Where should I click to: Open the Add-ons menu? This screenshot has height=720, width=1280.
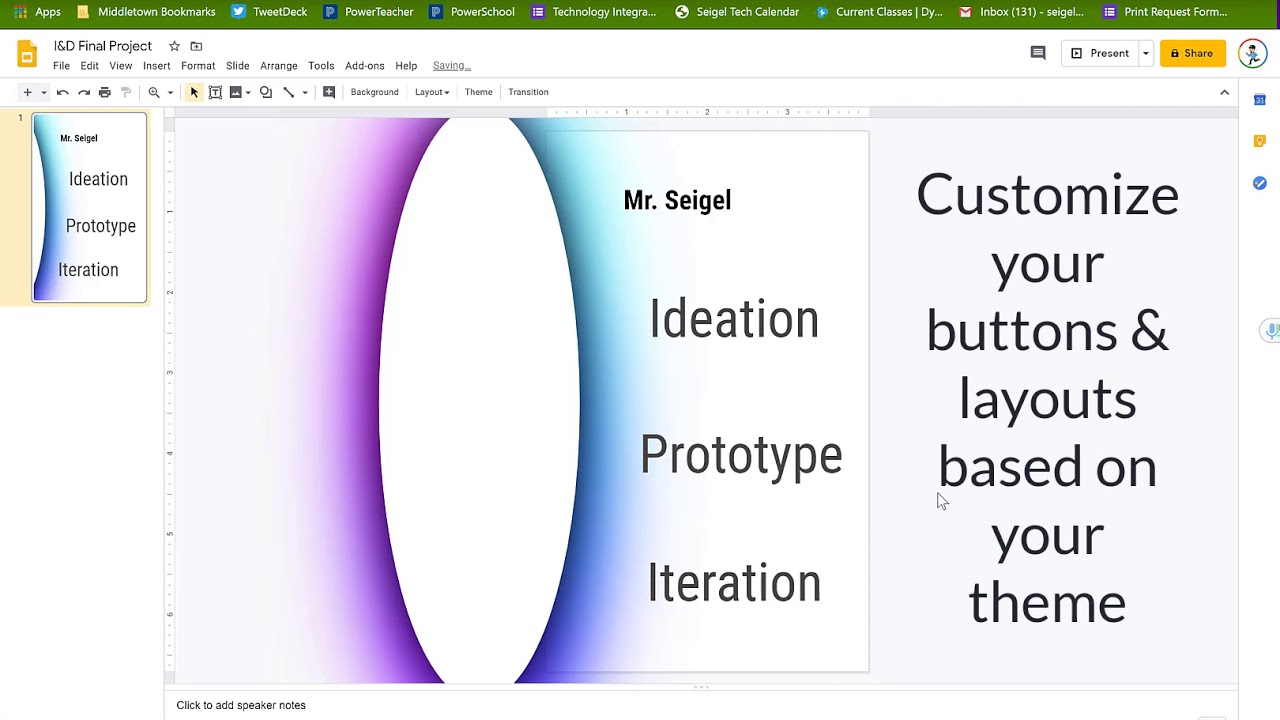pos(364,66)
